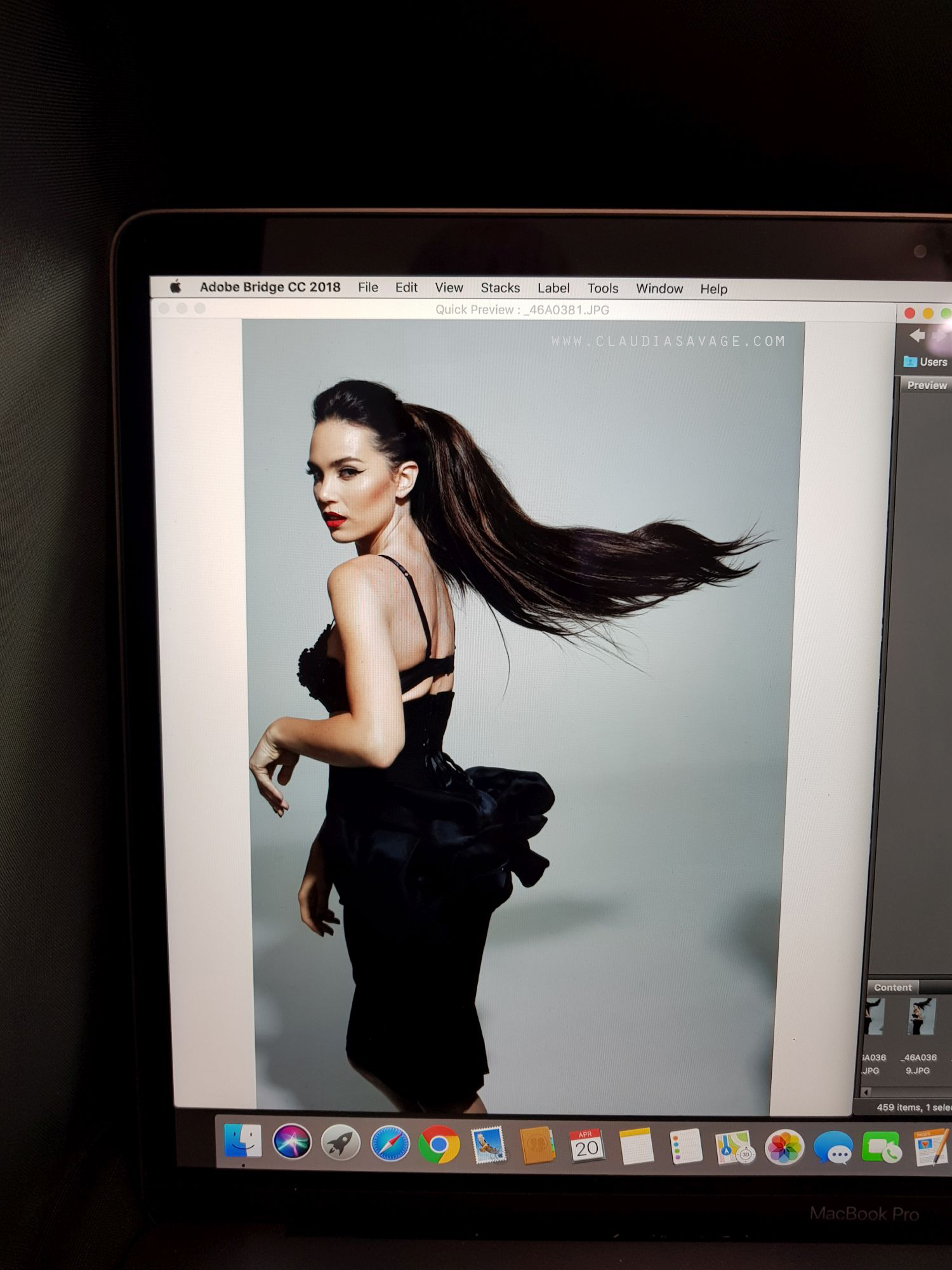Image resolution: width=952 pixels, height=1270 pixels.
Task: Open Reminders from the Dock
Action: tap(685, 1147)
